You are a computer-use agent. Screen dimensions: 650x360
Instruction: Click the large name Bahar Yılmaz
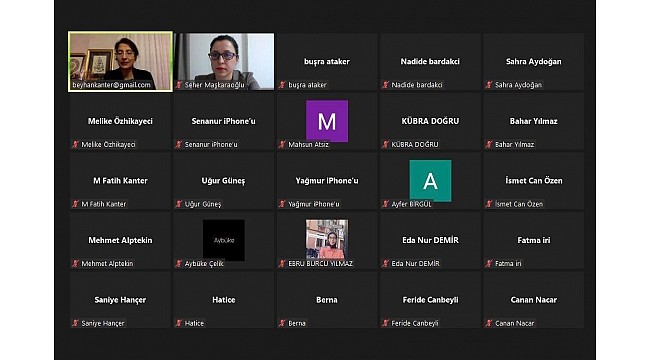click(x=534, y=121)
